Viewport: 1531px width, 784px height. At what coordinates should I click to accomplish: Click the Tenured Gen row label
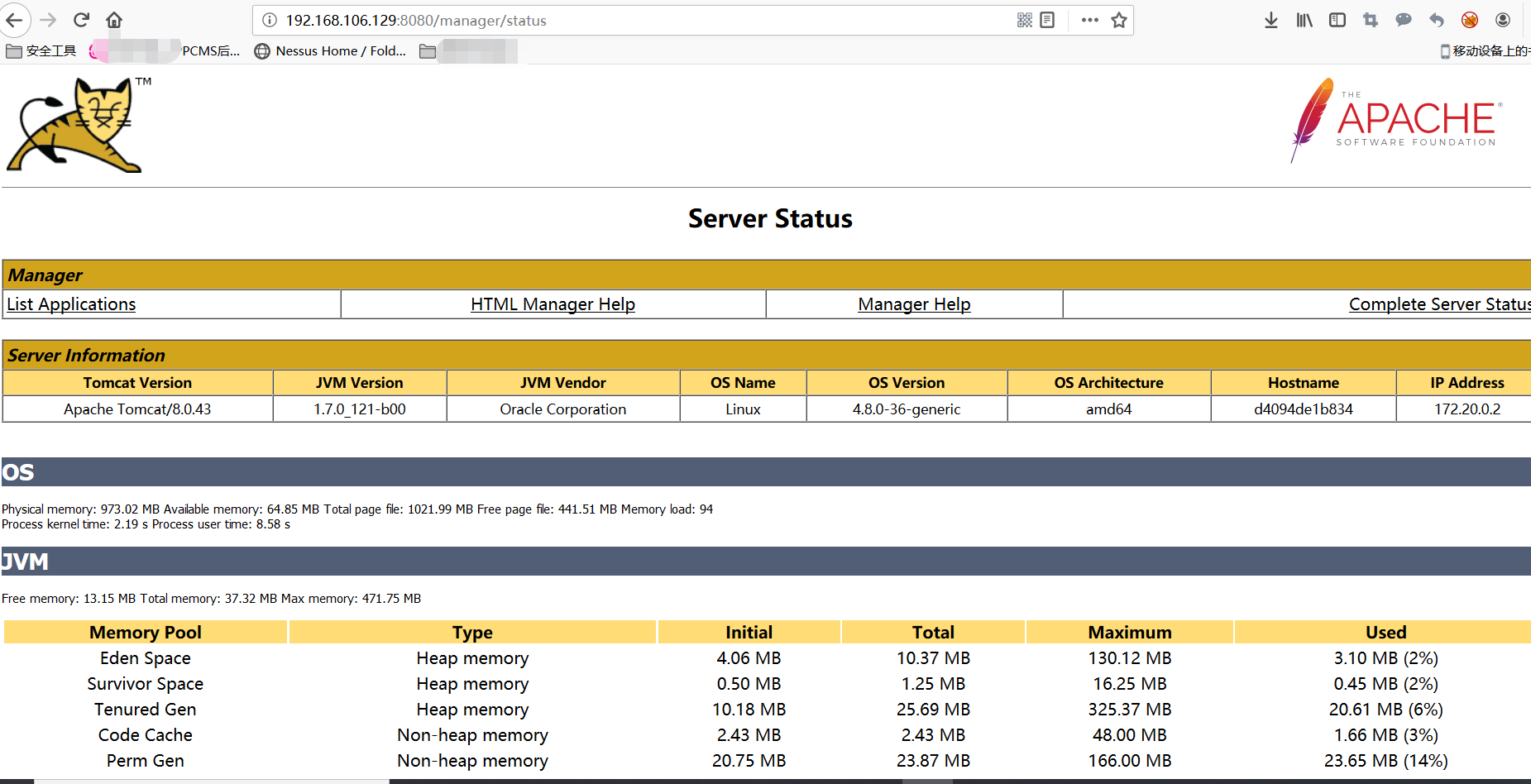tap(146, 710)
